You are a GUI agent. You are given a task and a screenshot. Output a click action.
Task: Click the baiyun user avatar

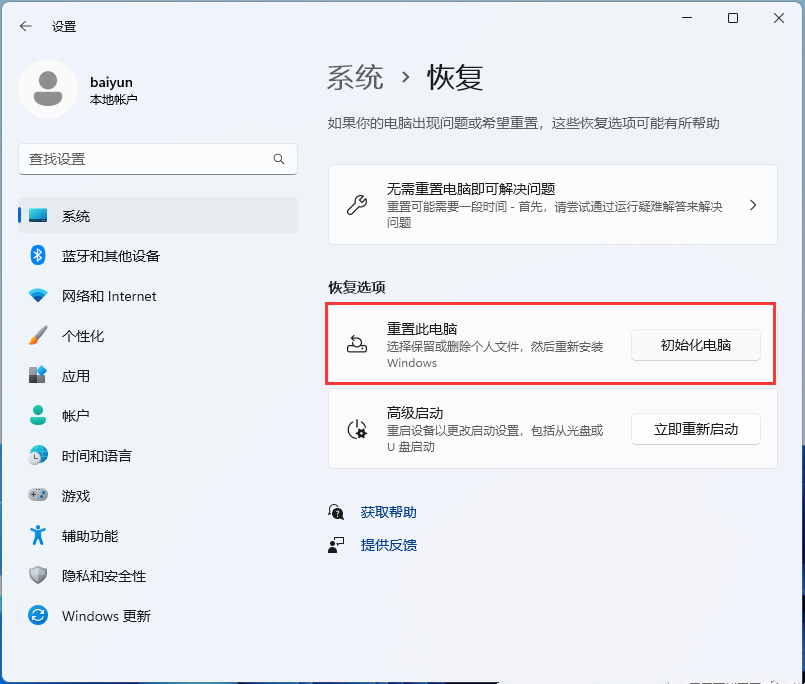tap(48, 89)
